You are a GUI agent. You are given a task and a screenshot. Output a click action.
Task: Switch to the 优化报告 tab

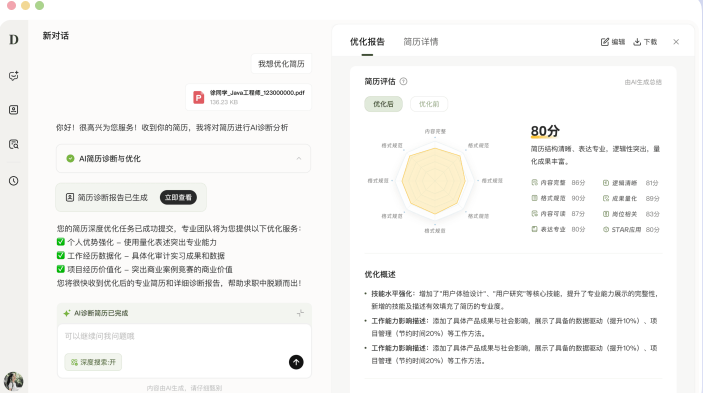click(367, 42)
